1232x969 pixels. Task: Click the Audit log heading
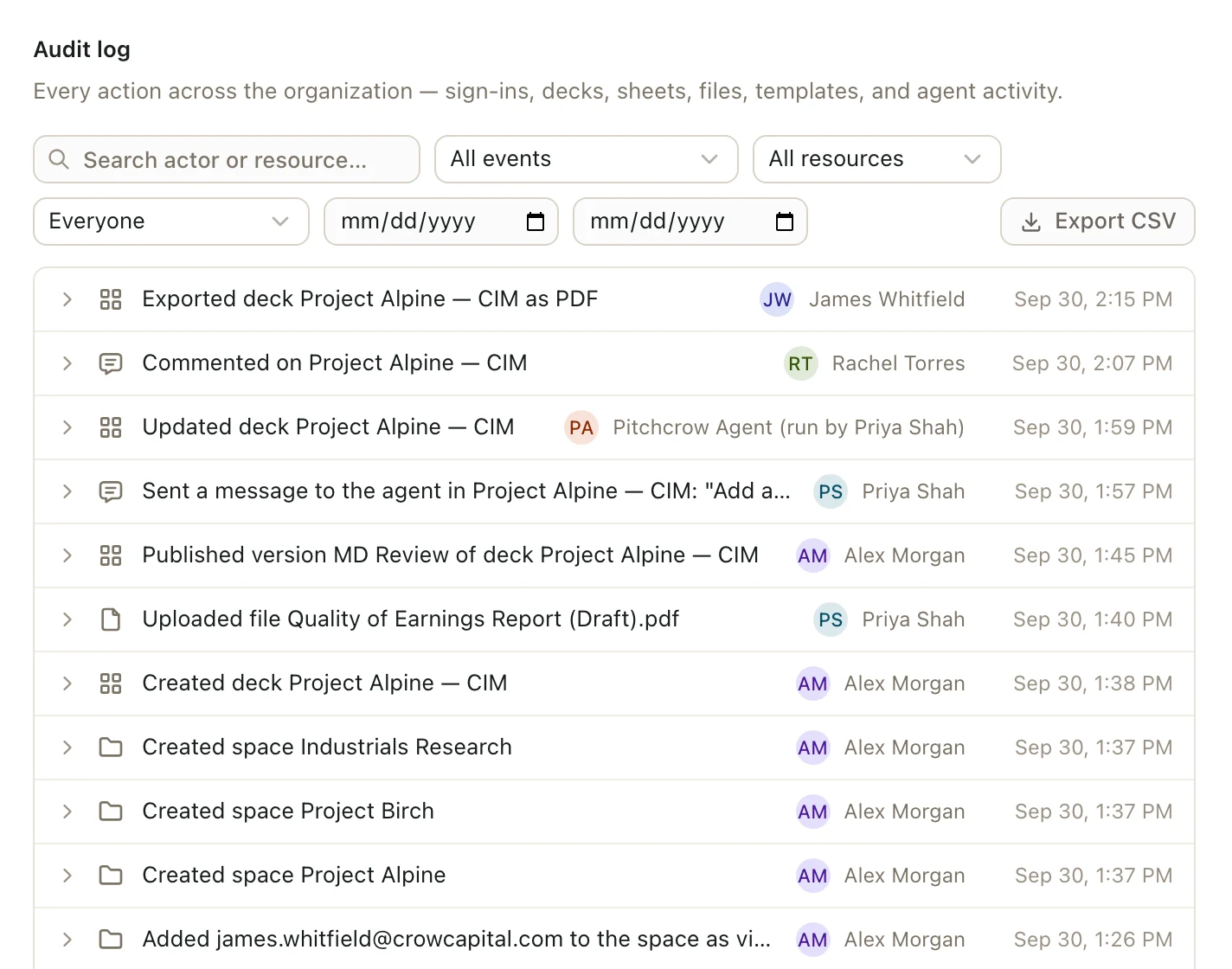[x=82, y=50]
